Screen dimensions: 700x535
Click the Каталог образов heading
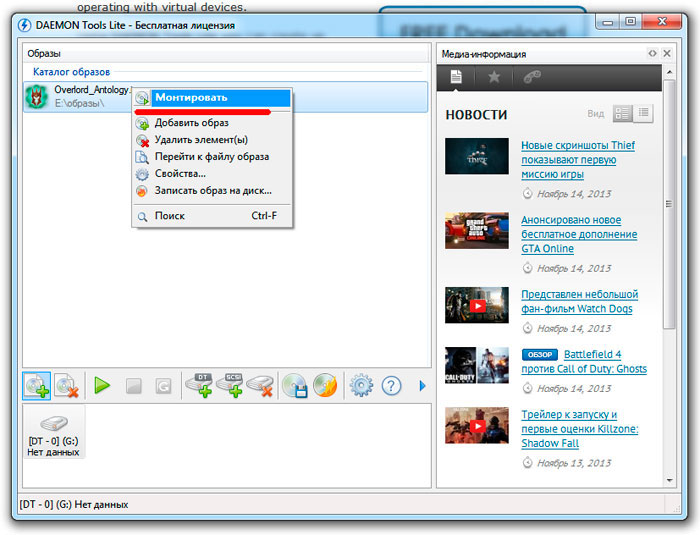coord(71,72)
